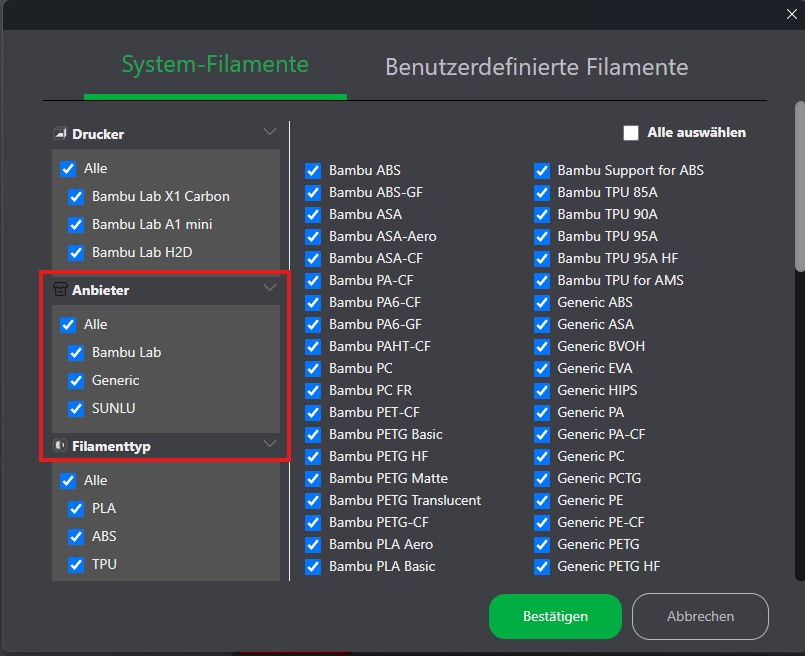
Task: Deselect Bambu PA6-GF filament
Action: tap(313, 325)
